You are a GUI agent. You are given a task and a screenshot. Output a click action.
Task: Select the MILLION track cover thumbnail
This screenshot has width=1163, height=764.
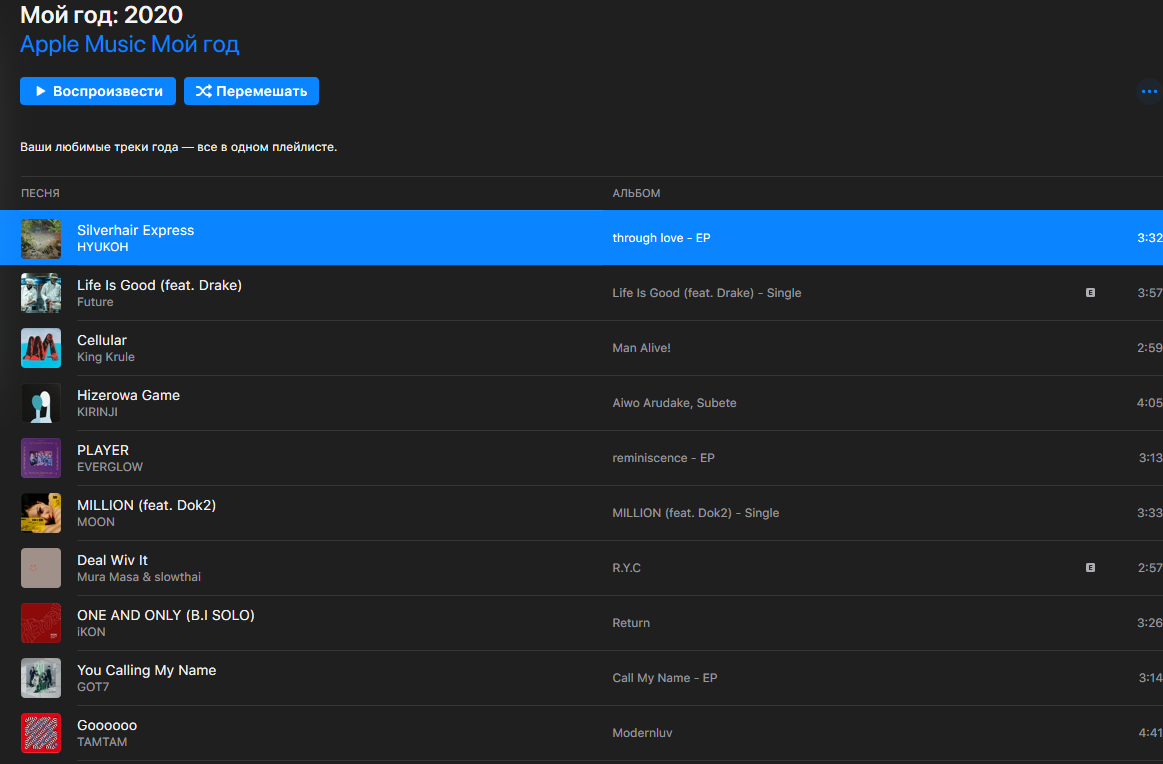pyautogui.click(x=41, y=513)
